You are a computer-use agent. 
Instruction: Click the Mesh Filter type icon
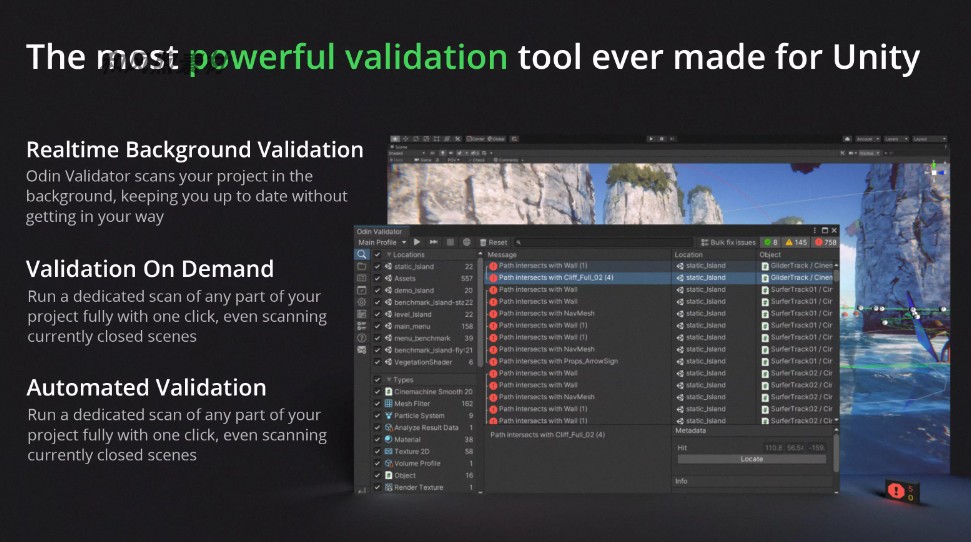coord(389,404)
